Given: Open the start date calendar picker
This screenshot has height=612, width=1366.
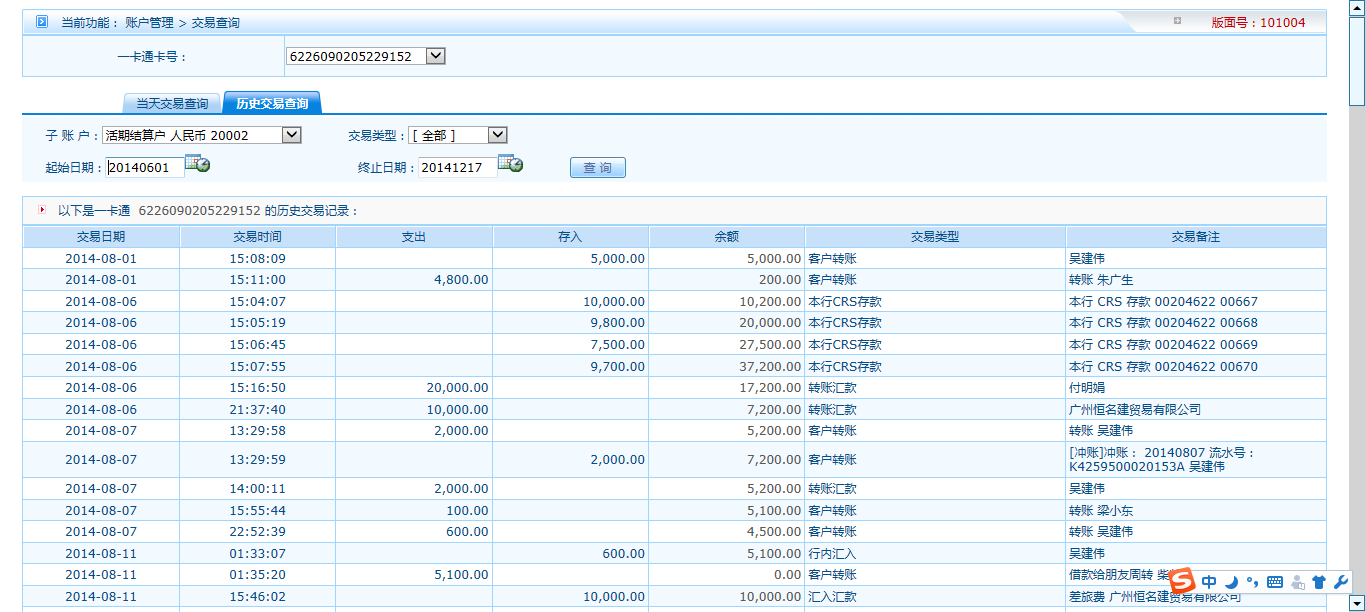Looking at the screenshot, I should (x=197, y=165).
